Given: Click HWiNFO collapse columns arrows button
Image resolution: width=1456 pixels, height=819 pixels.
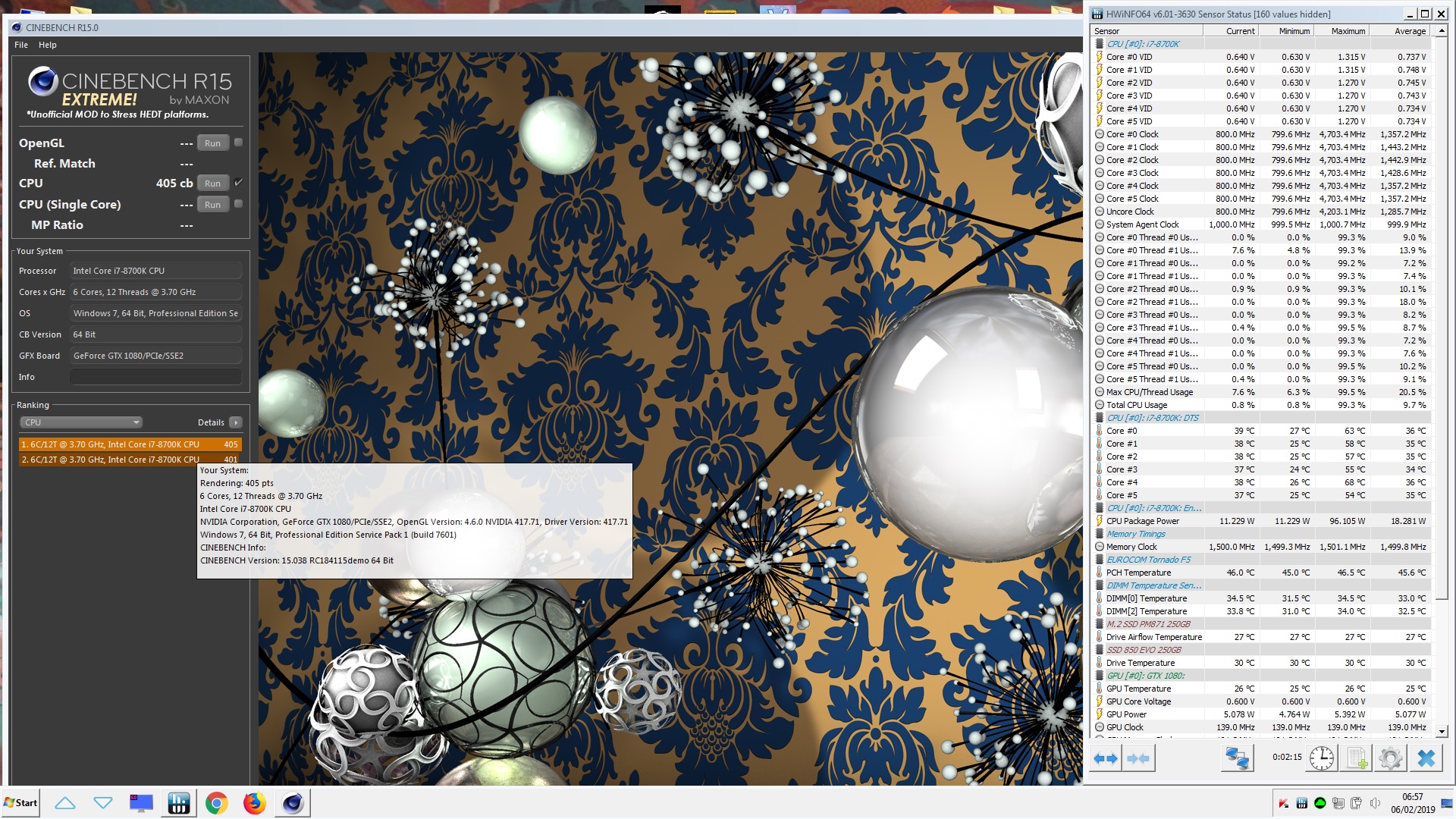Looking at the screenshot, I should coord(1138,758).
